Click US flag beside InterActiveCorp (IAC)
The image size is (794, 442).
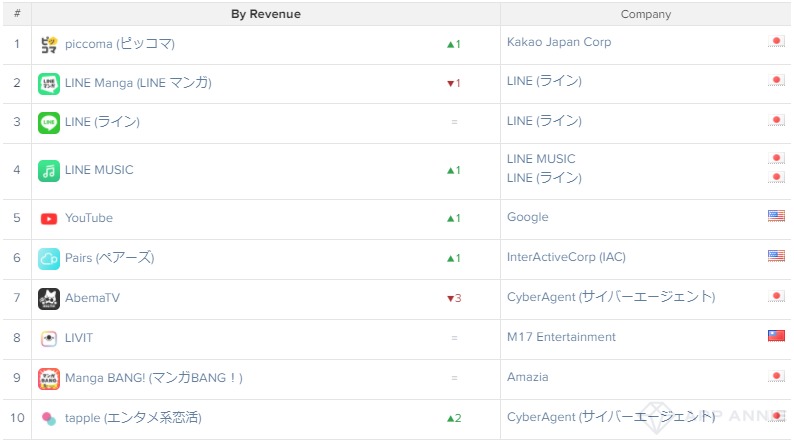776,256
